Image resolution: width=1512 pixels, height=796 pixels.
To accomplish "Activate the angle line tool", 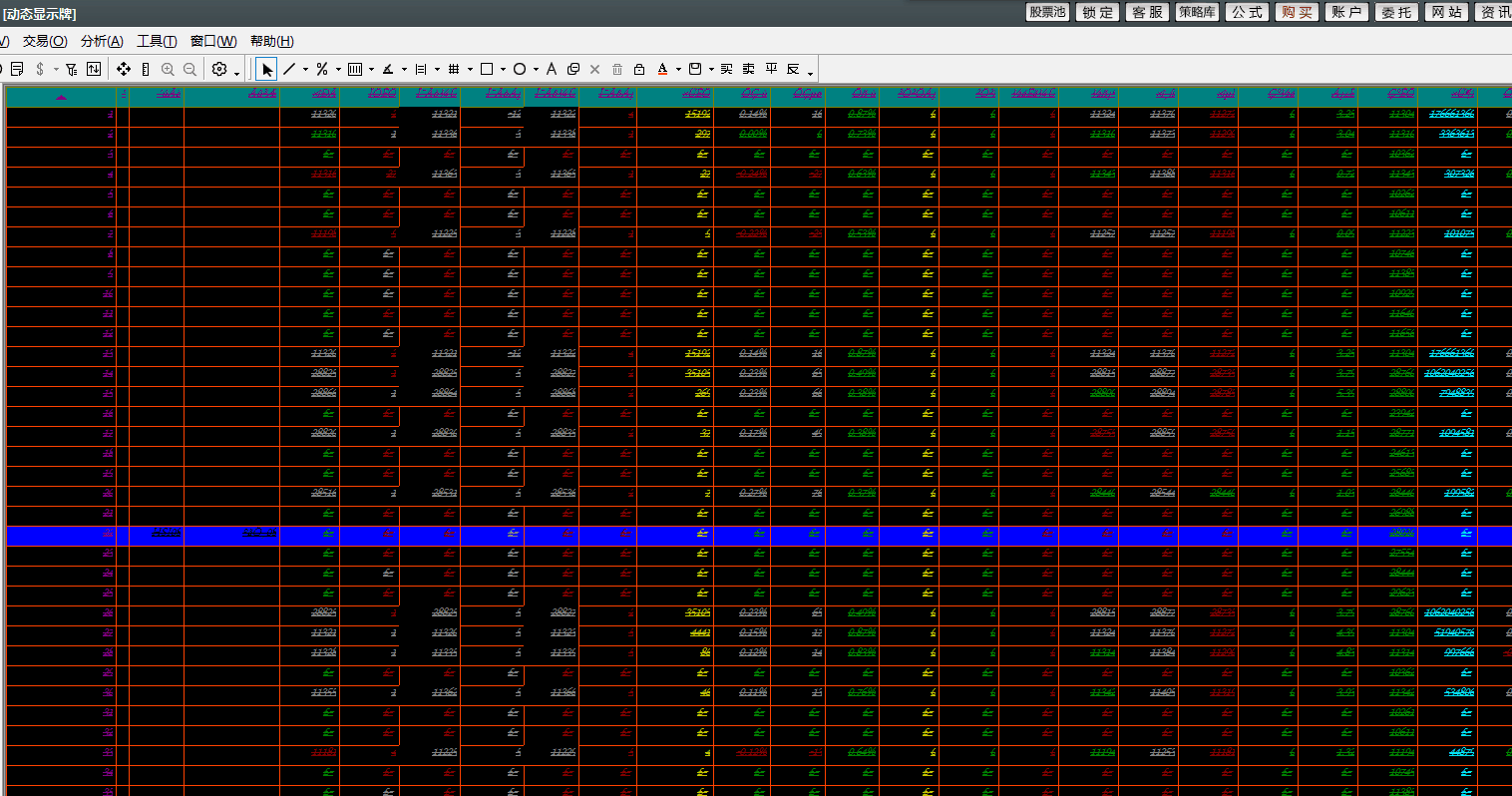I will point(388,69).
